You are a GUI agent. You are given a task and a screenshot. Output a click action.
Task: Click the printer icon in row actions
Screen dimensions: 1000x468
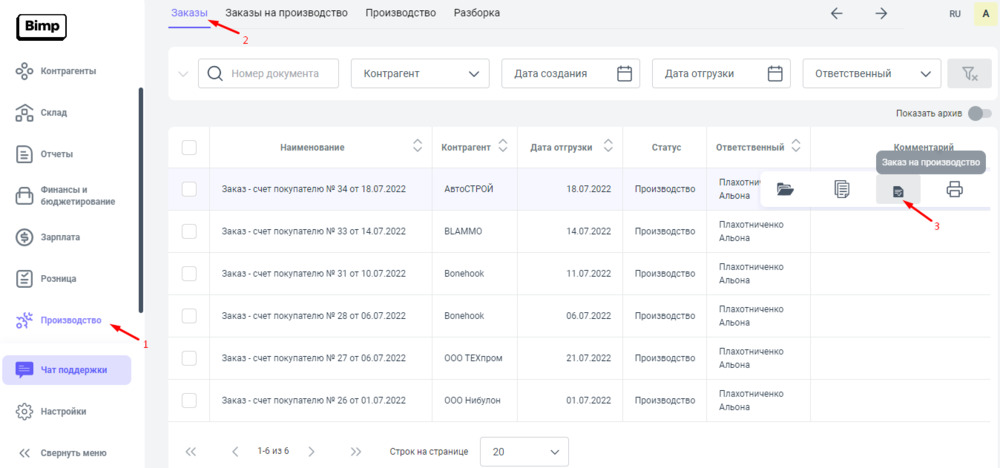[954, 189]
